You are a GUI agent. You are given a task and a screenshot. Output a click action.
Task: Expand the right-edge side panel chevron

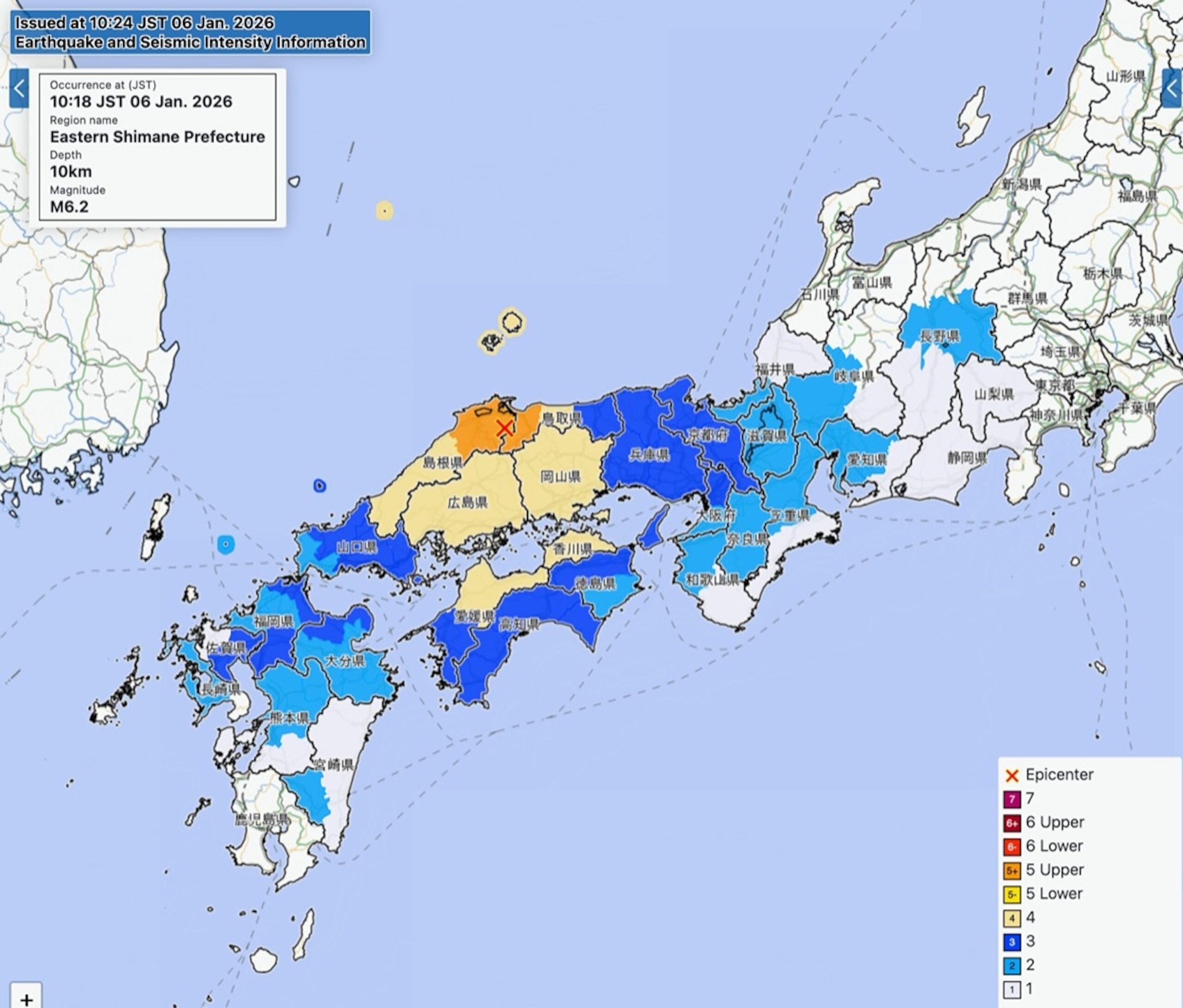1172,89
